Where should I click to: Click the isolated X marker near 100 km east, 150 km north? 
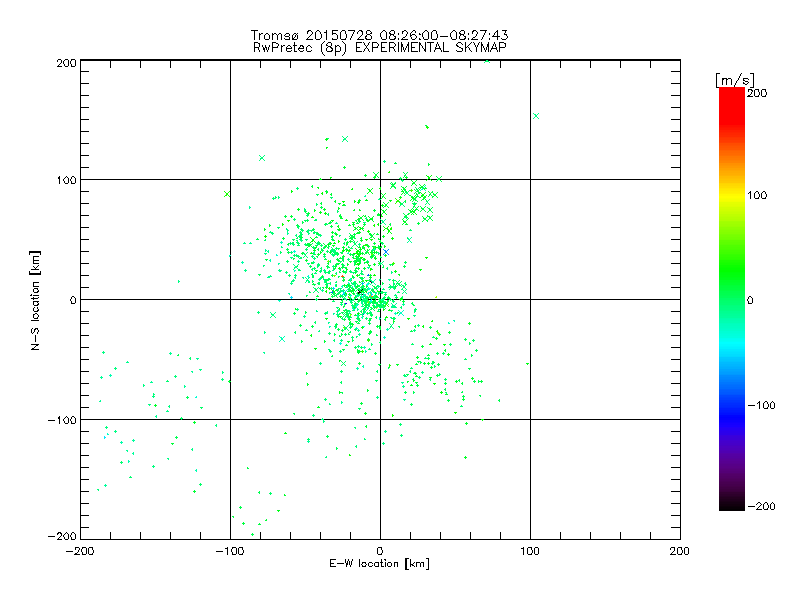[536, 116]
